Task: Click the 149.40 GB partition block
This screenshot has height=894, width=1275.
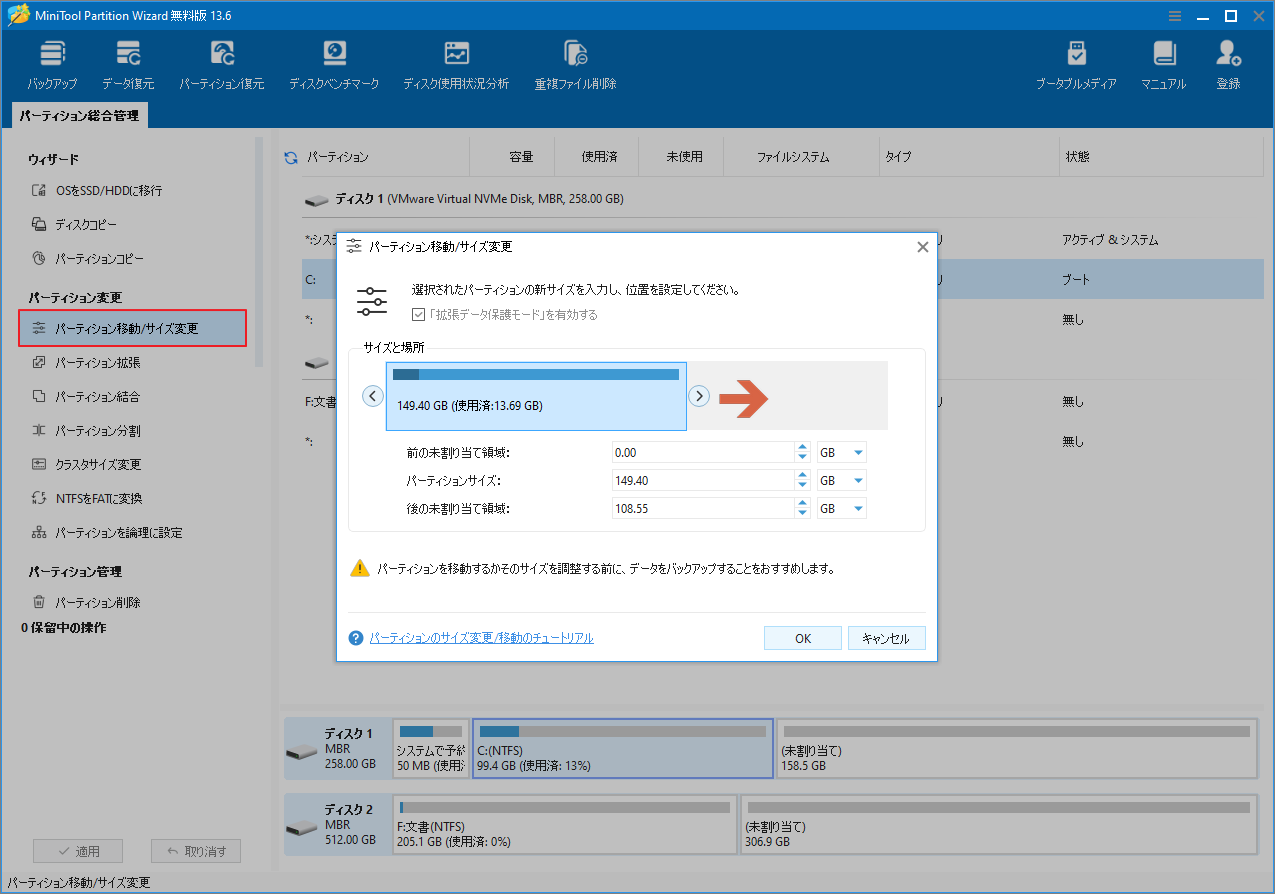Action: 536,396
